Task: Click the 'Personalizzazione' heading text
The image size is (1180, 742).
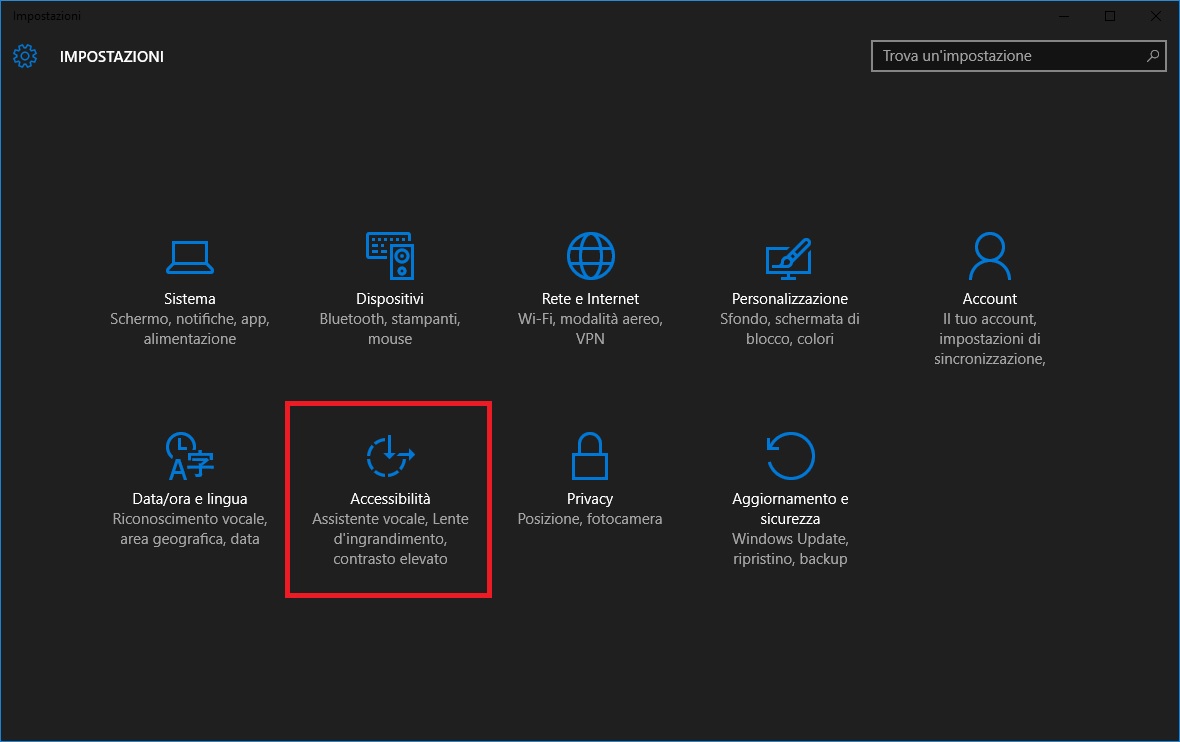Action: tap(789, 299)
